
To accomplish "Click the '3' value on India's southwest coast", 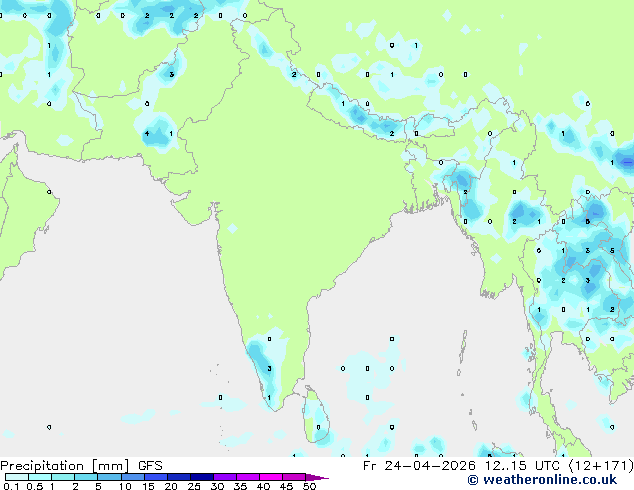I will click(269, 368).
